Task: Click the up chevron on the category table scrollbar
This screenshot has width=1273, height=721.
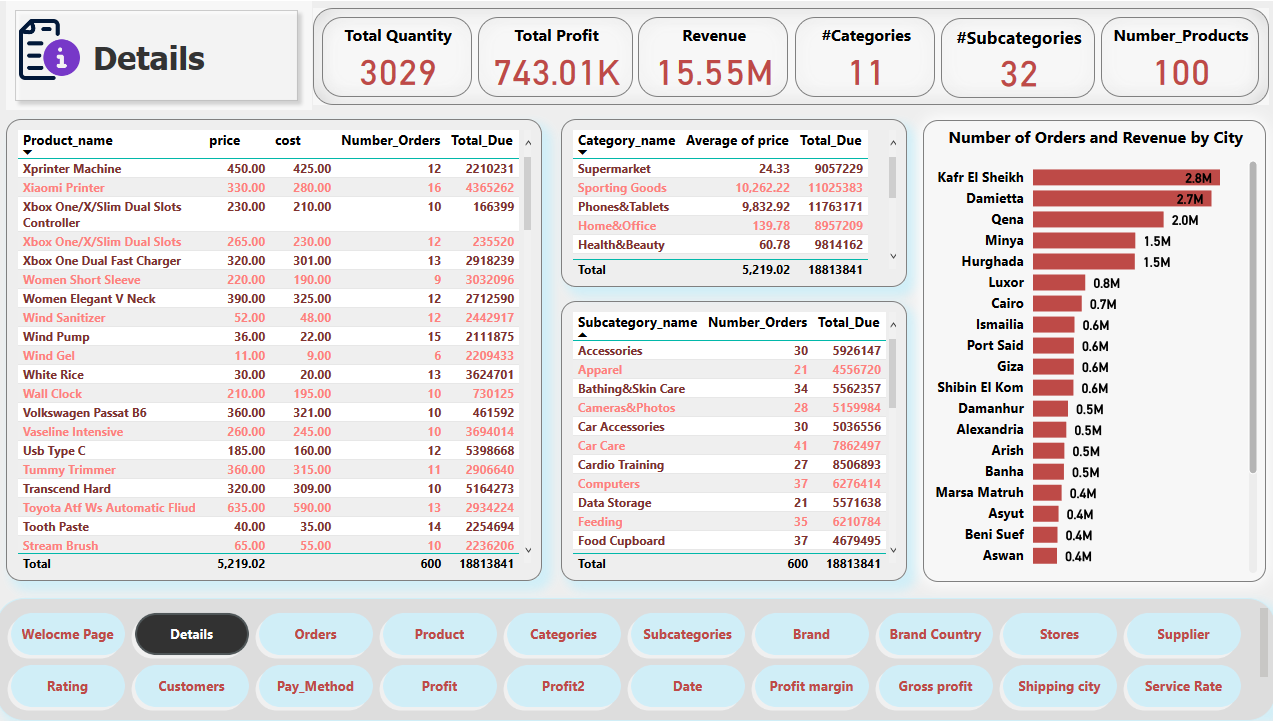Action: click(x=893, y=143)
